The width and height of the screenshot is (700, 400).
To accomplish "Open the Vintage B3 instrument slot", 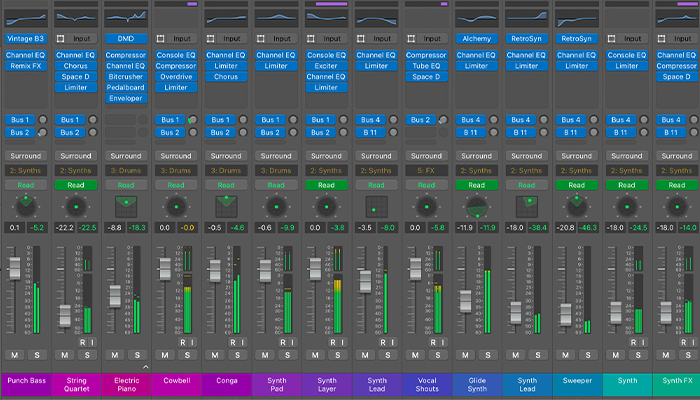I will (26, 39).
